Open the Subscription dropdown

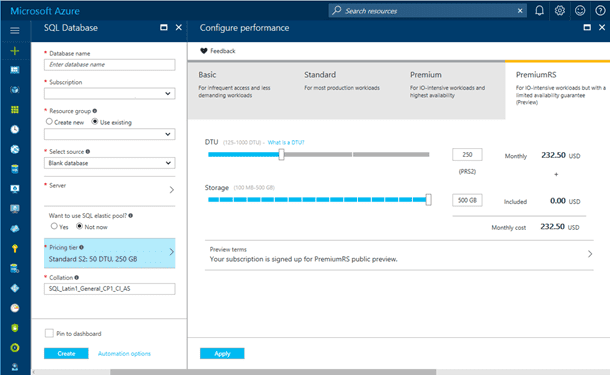[x=109, y=93]
